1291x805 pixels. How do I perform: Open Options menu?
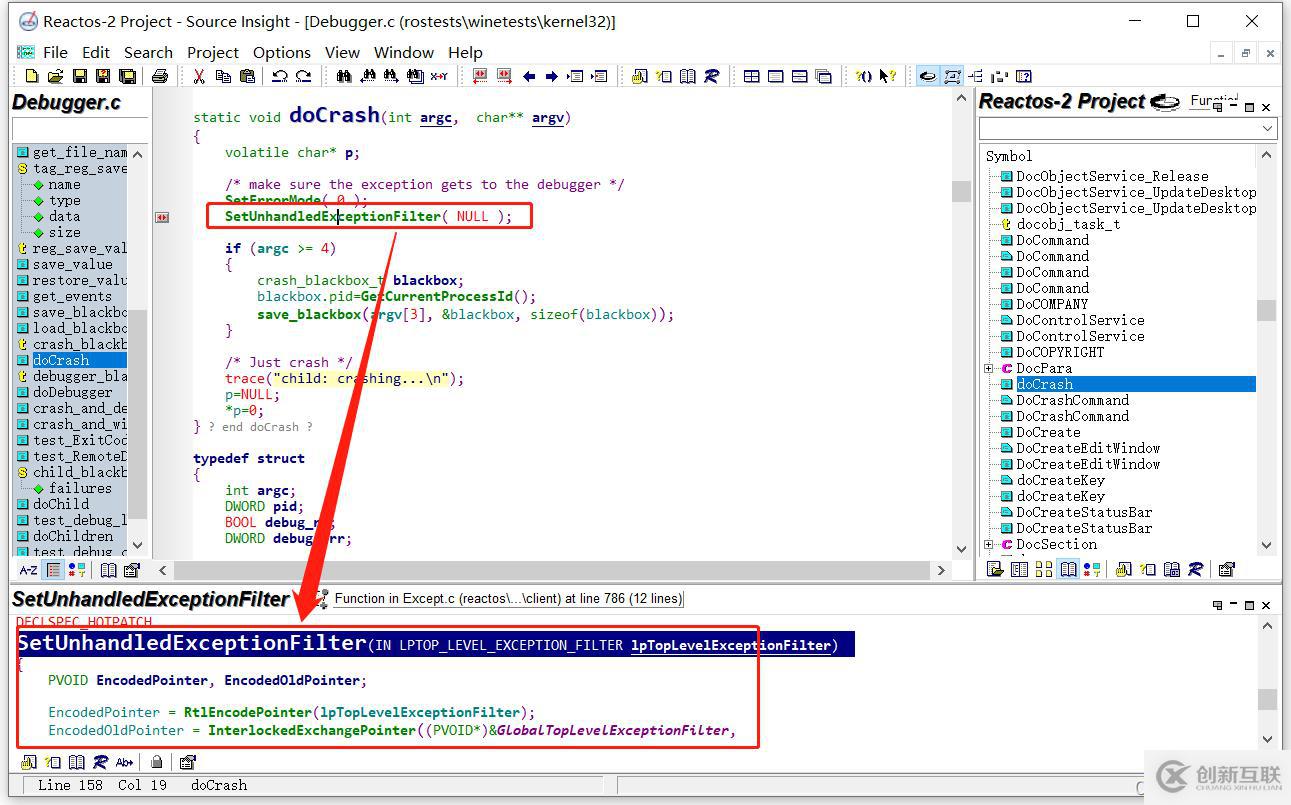coord(282,52)
